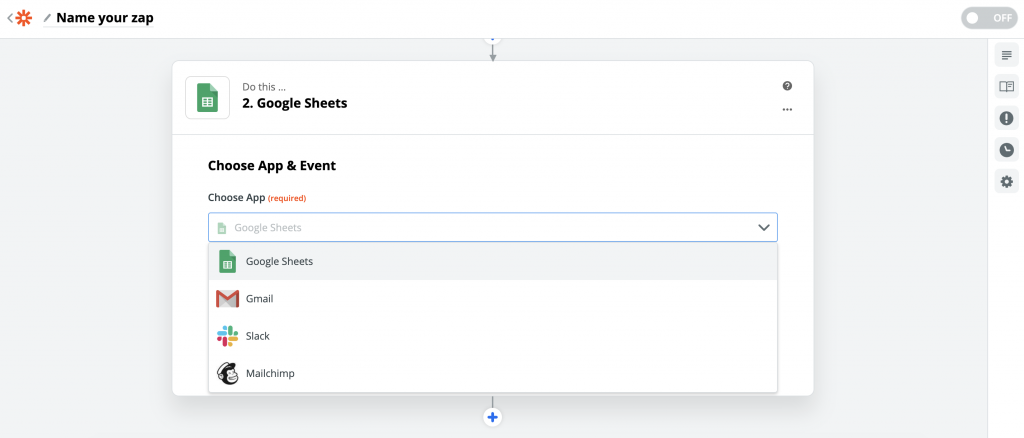Edit the 'Name your zap' title

(104, 18)
